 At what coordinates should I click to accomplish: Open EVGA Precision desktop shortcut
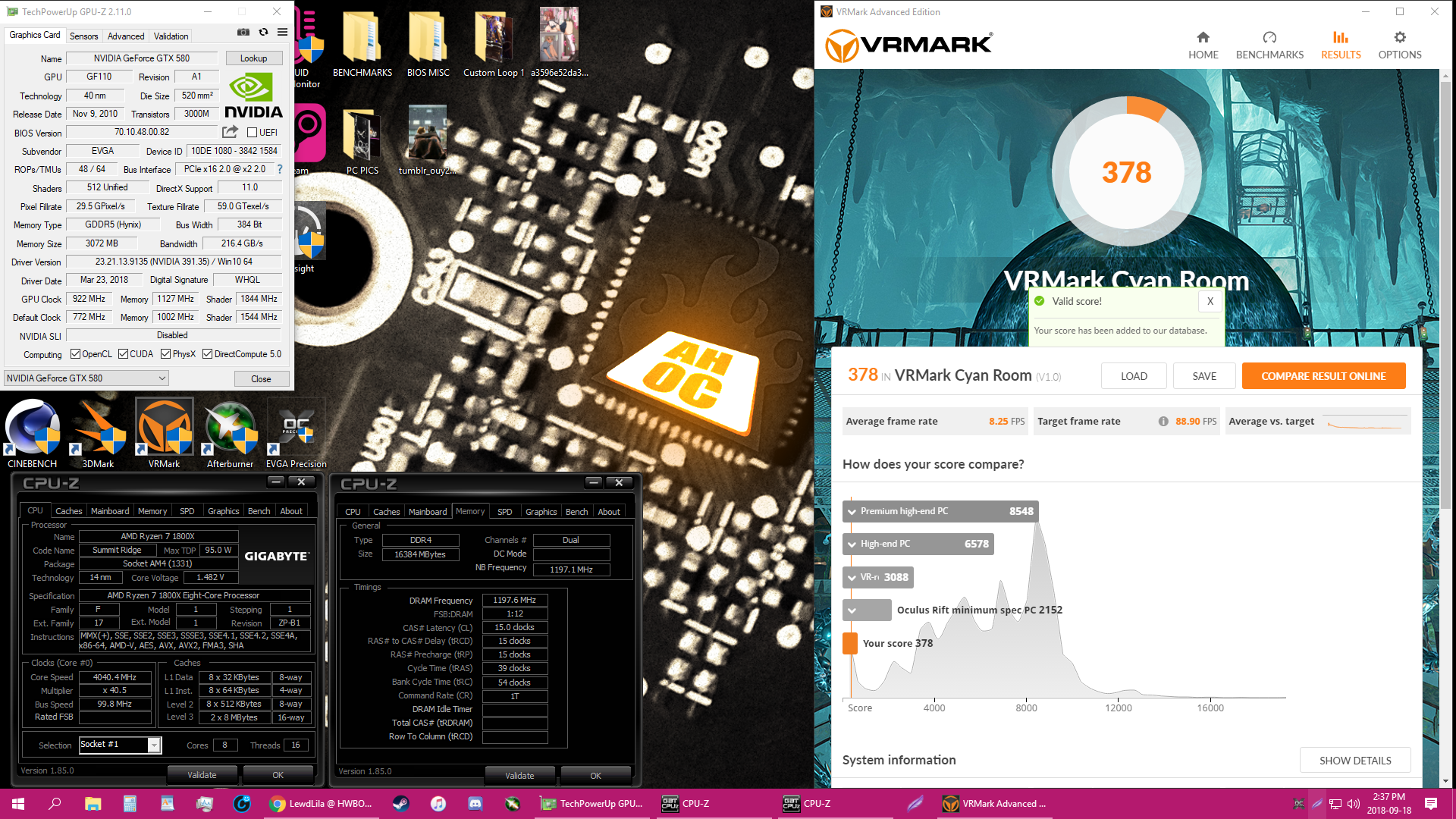pyautogui.click(x=297, y=433)
